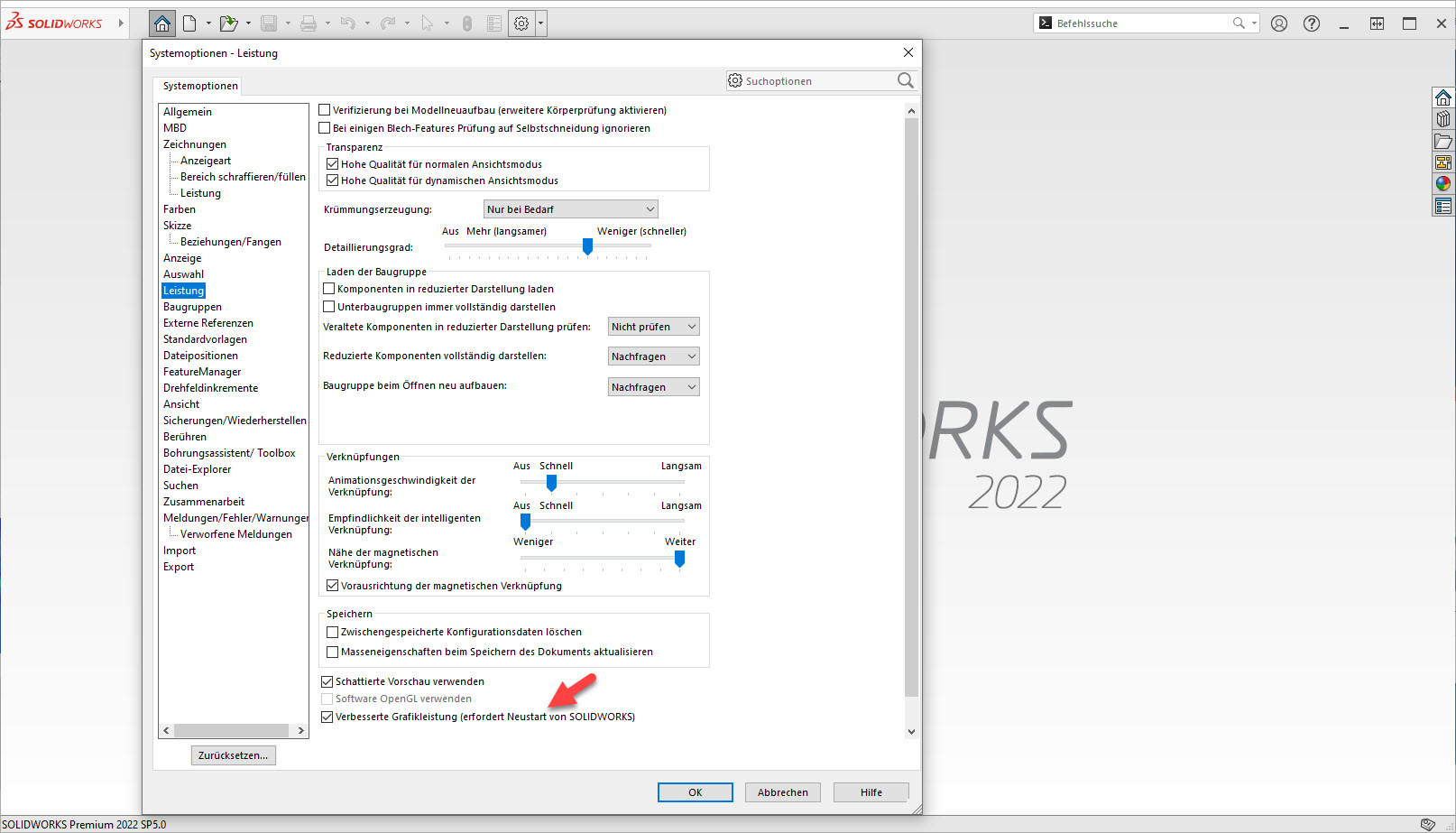Enable Unterbaugruppen immer vollständig darstellen

(329, 307)
